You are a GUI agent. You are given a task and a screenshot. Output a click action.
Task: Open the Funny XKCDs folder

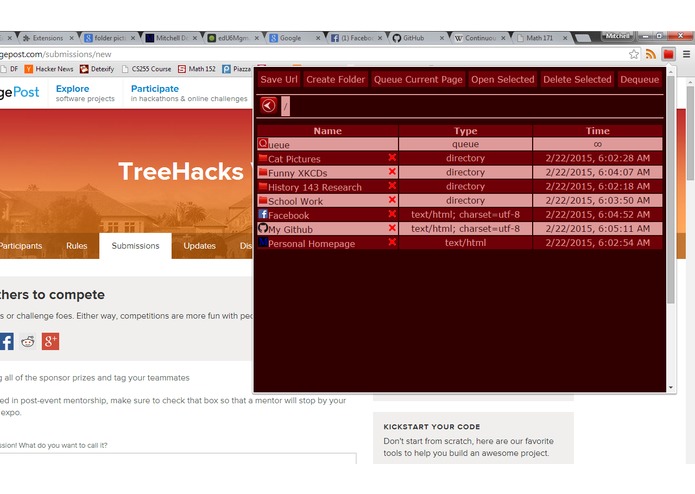297,173
